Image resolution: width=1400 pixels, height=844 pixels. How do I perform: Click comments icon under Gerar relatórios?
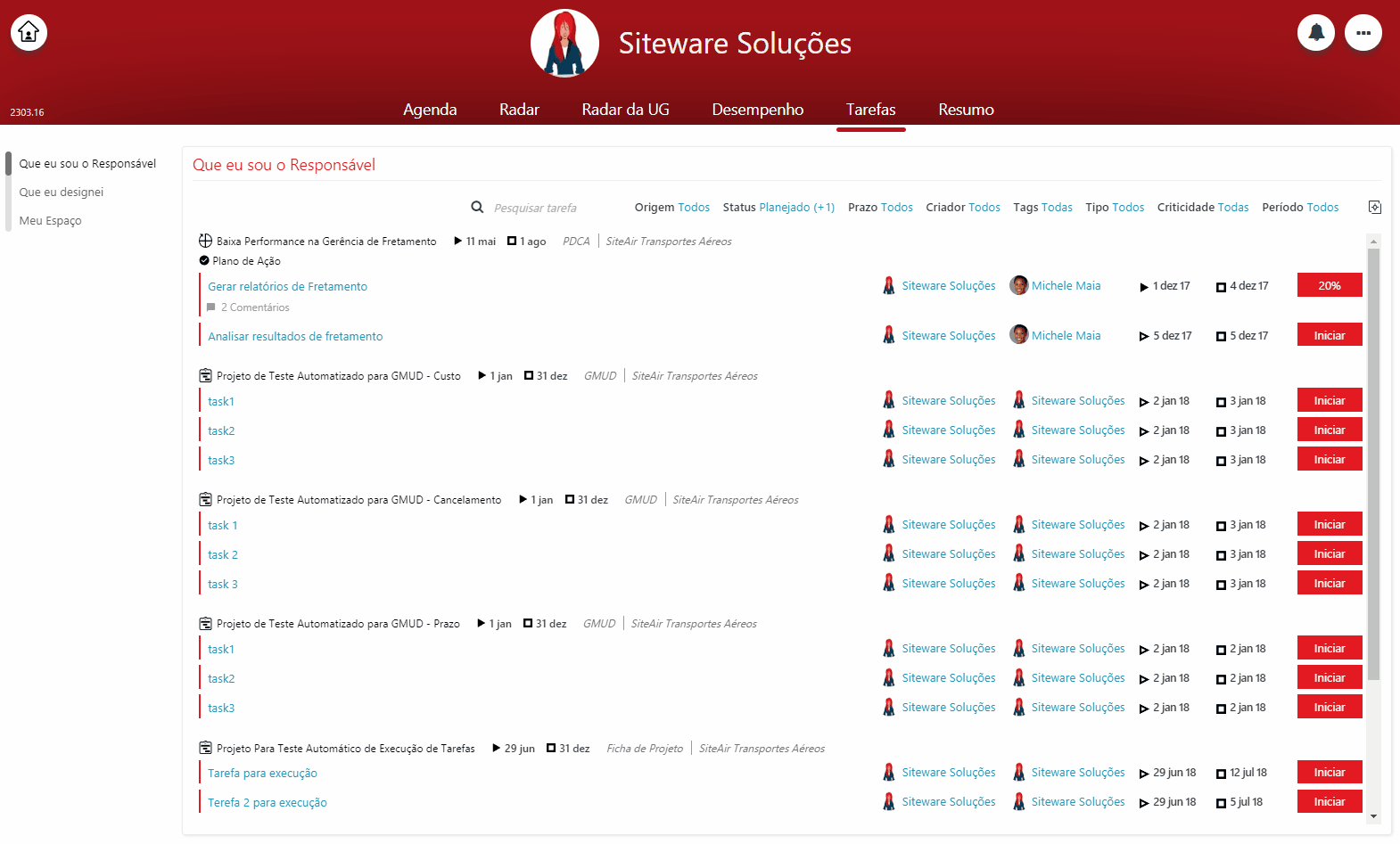[x=211, y=307]
